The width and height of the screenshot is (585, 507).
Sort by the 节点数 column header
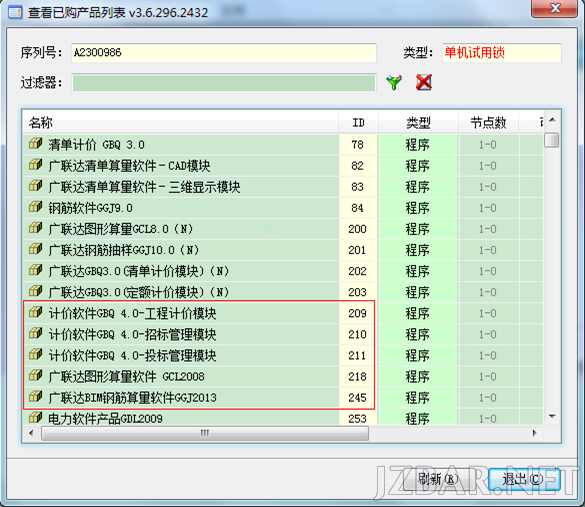click(x=488, y=122)
